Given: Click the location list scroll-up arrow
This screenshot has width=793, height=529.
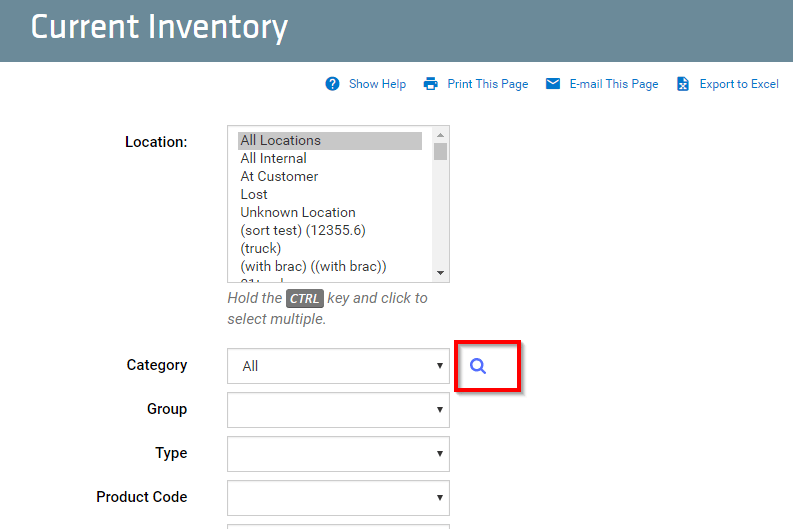Looking at the screenshot, I should point(440,135).
